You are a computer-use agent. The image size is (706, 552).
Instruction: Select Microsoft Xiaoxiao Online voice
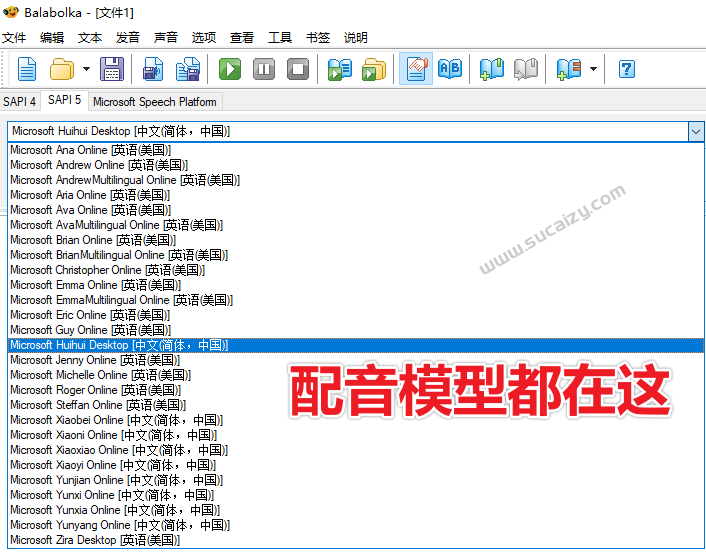tap(356, 450)
